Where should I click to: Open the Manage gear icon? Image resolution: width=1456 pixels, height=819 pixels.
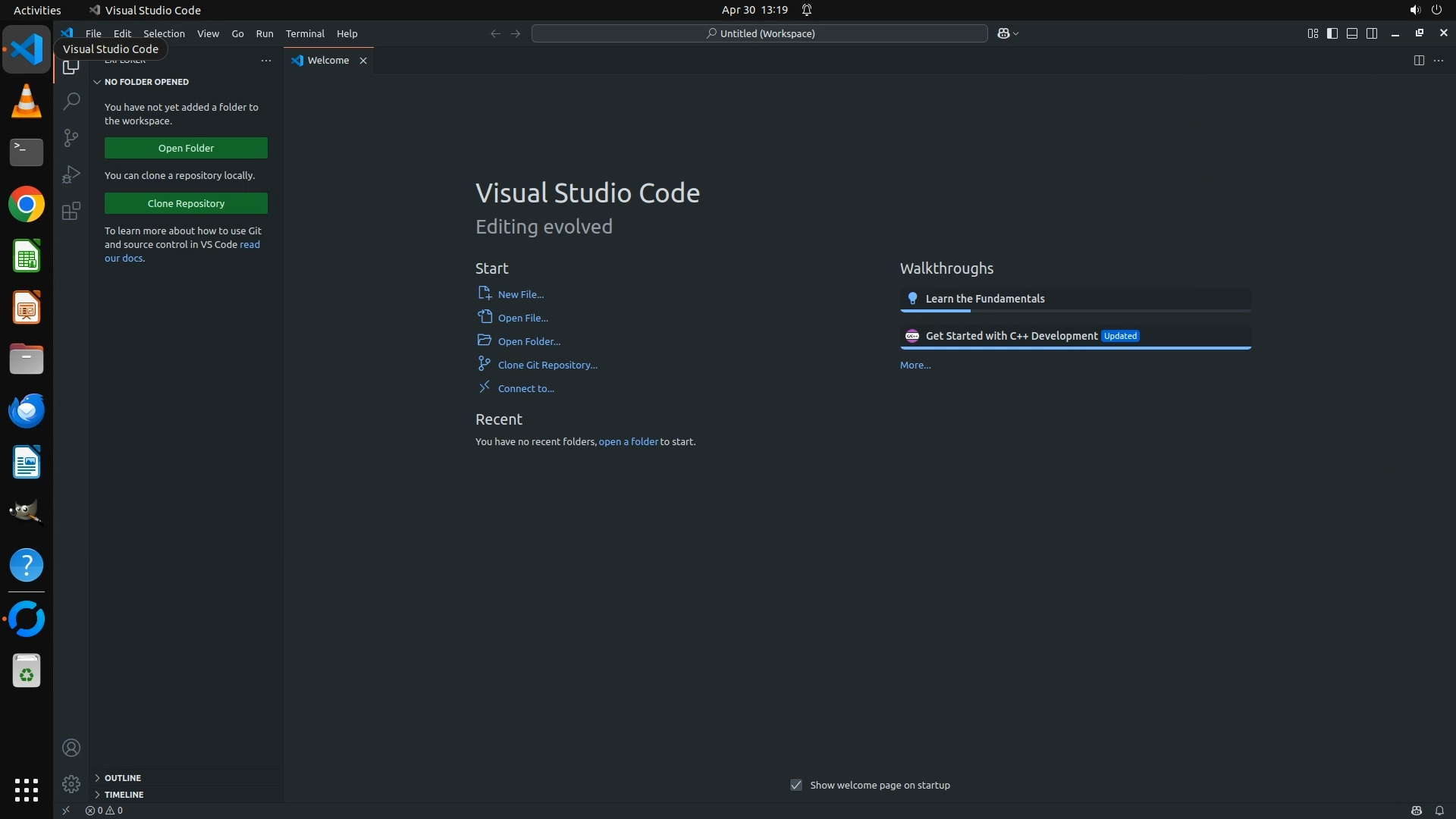[x=71, y=783]
